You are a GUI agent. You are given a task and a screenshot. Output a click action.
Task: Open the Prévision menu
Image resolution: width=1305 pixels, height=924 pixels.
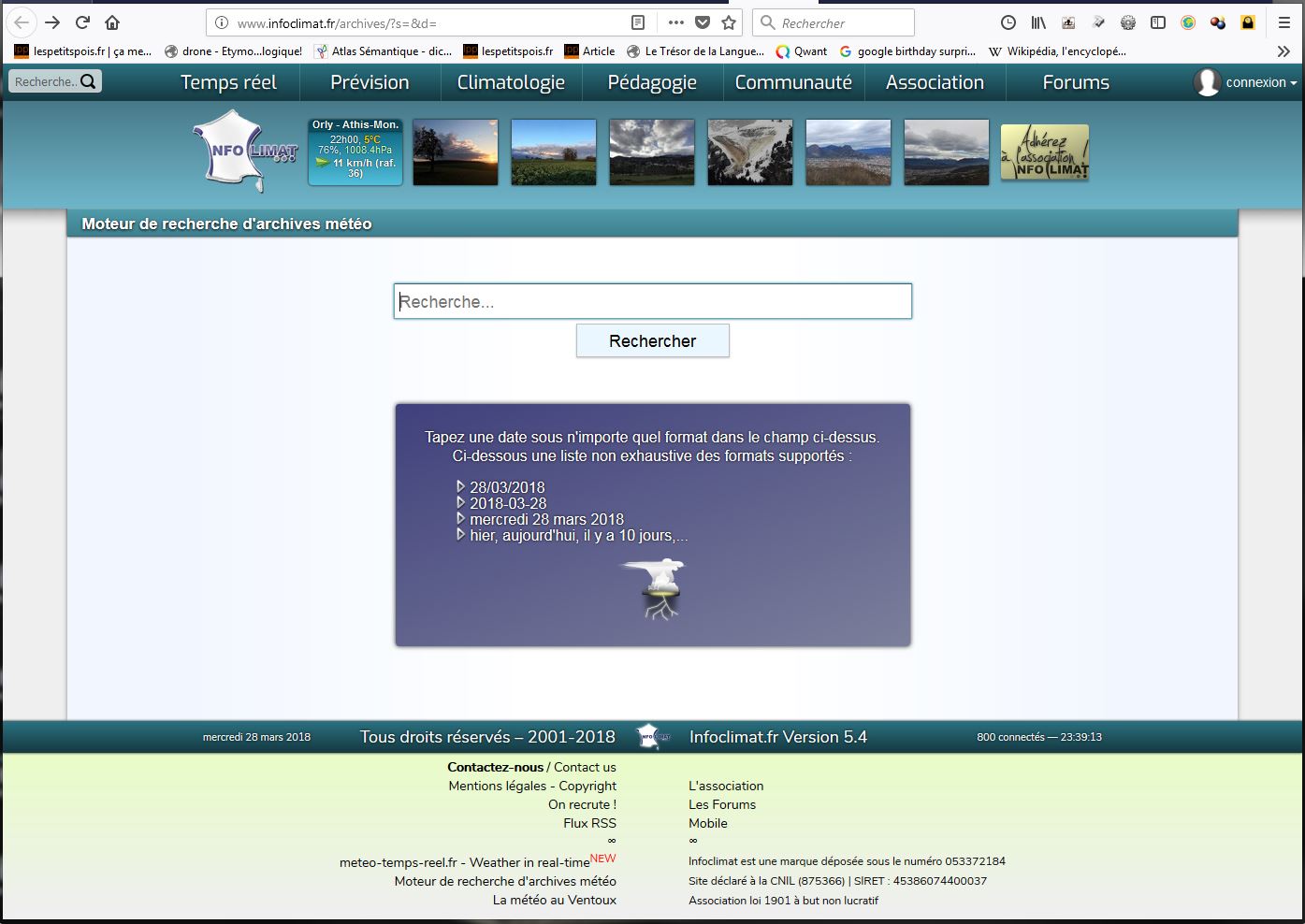click(x=370, y=82)
